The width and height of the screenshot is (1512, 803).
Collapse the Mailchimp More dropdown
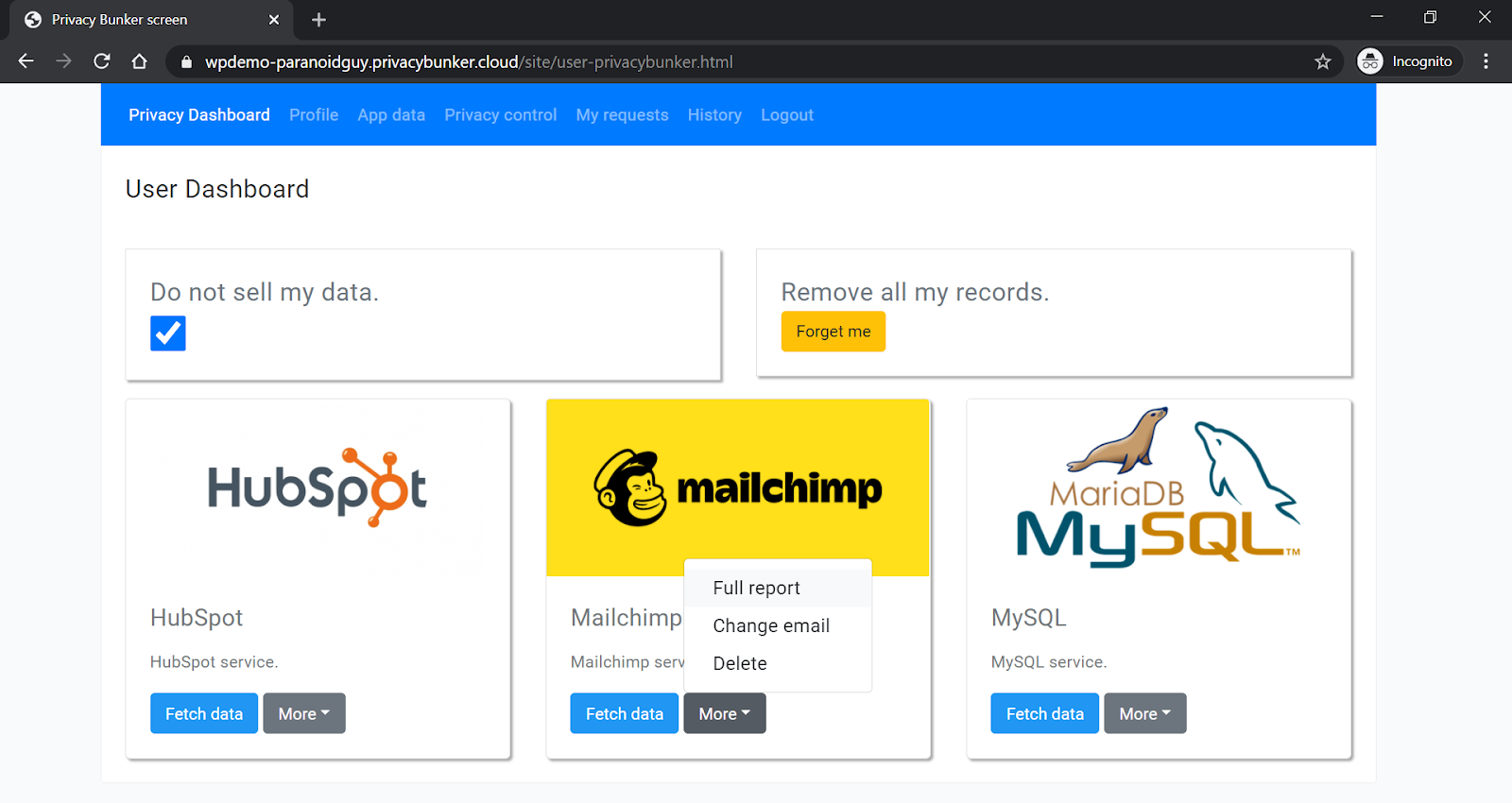(724, 714)
